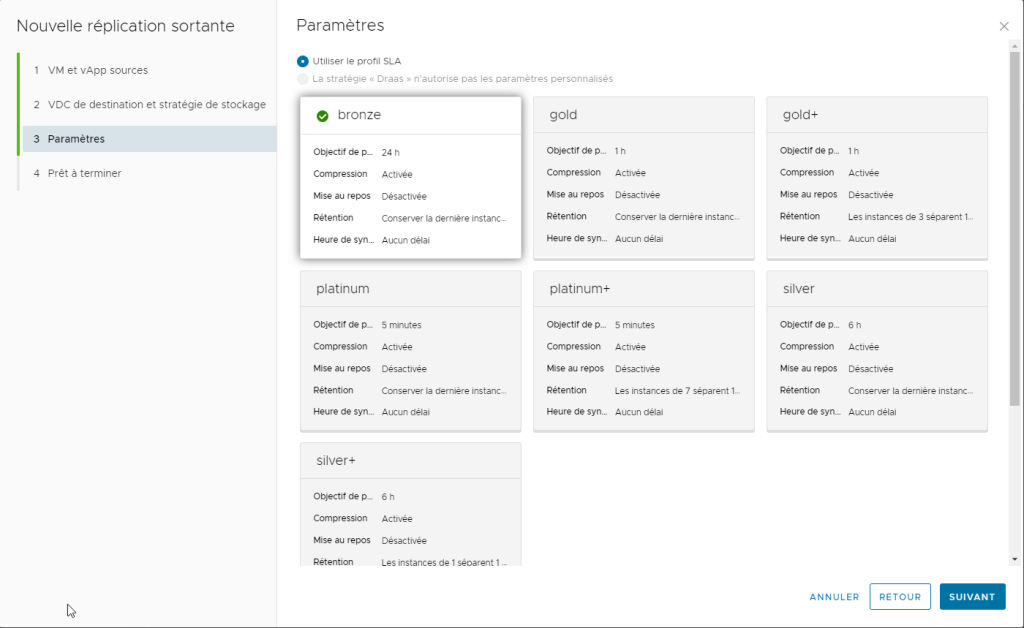Click the 'Nouvelle réplication sortante' title

[125, 26]
